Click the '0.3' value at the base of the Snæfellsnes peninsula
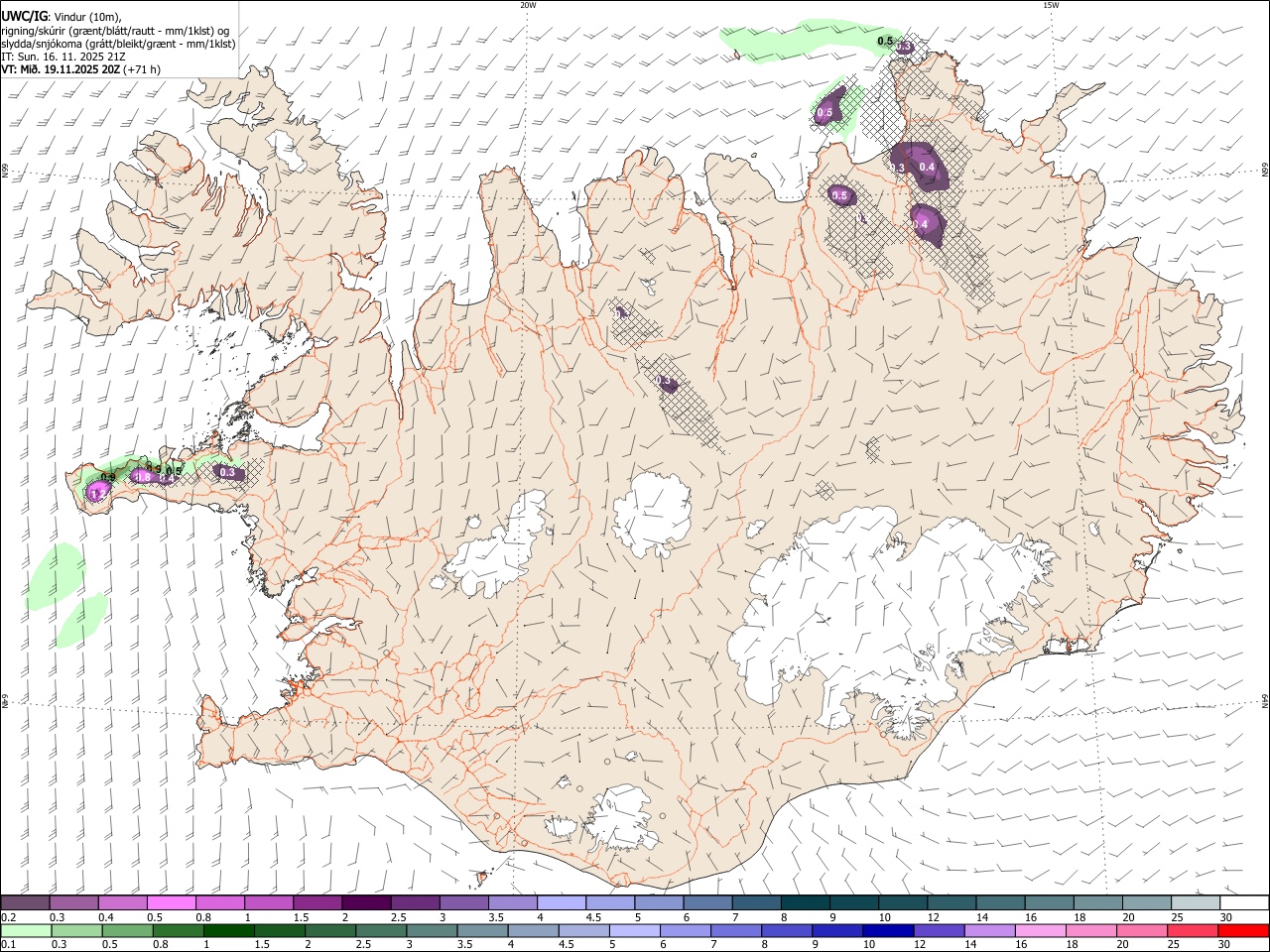Image resolution: width=1270 pixels, height=952 pixels. tap(228, 473)
